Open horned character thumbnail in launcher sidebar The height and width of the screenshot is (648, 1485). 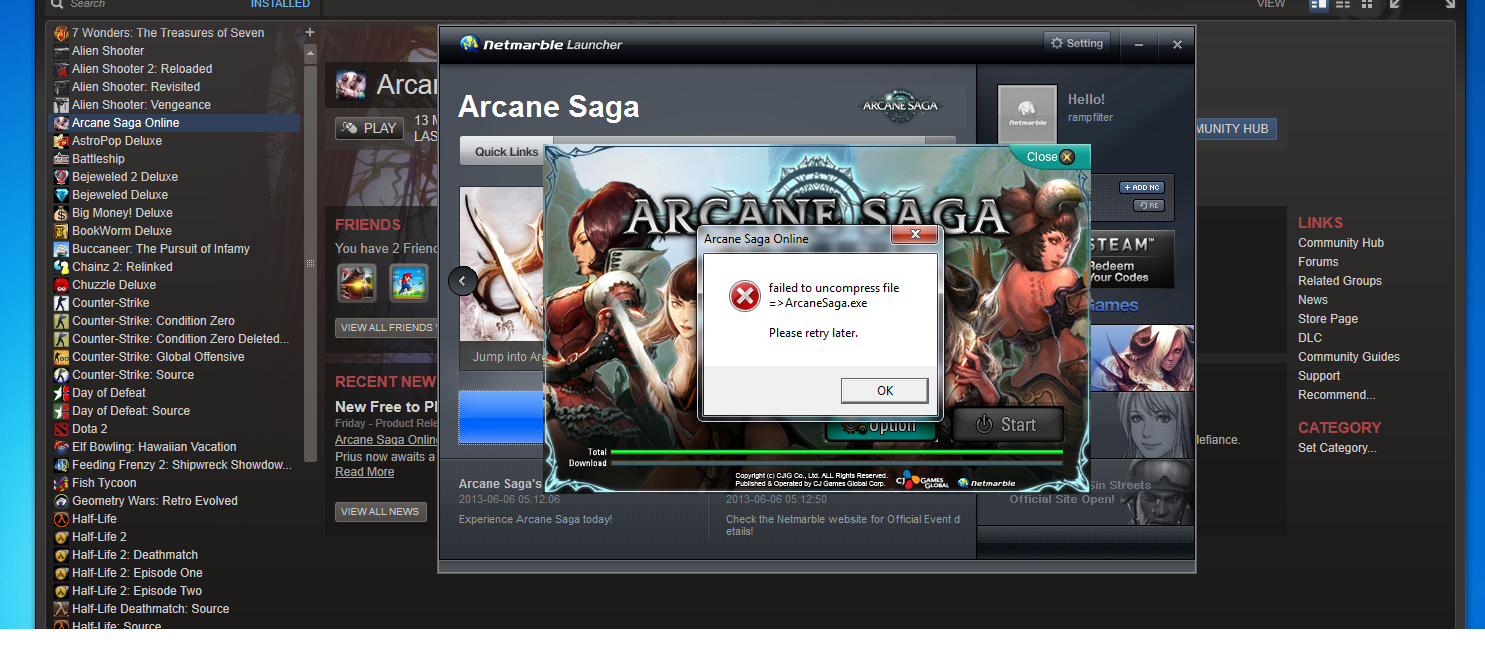coord(1140,357)
